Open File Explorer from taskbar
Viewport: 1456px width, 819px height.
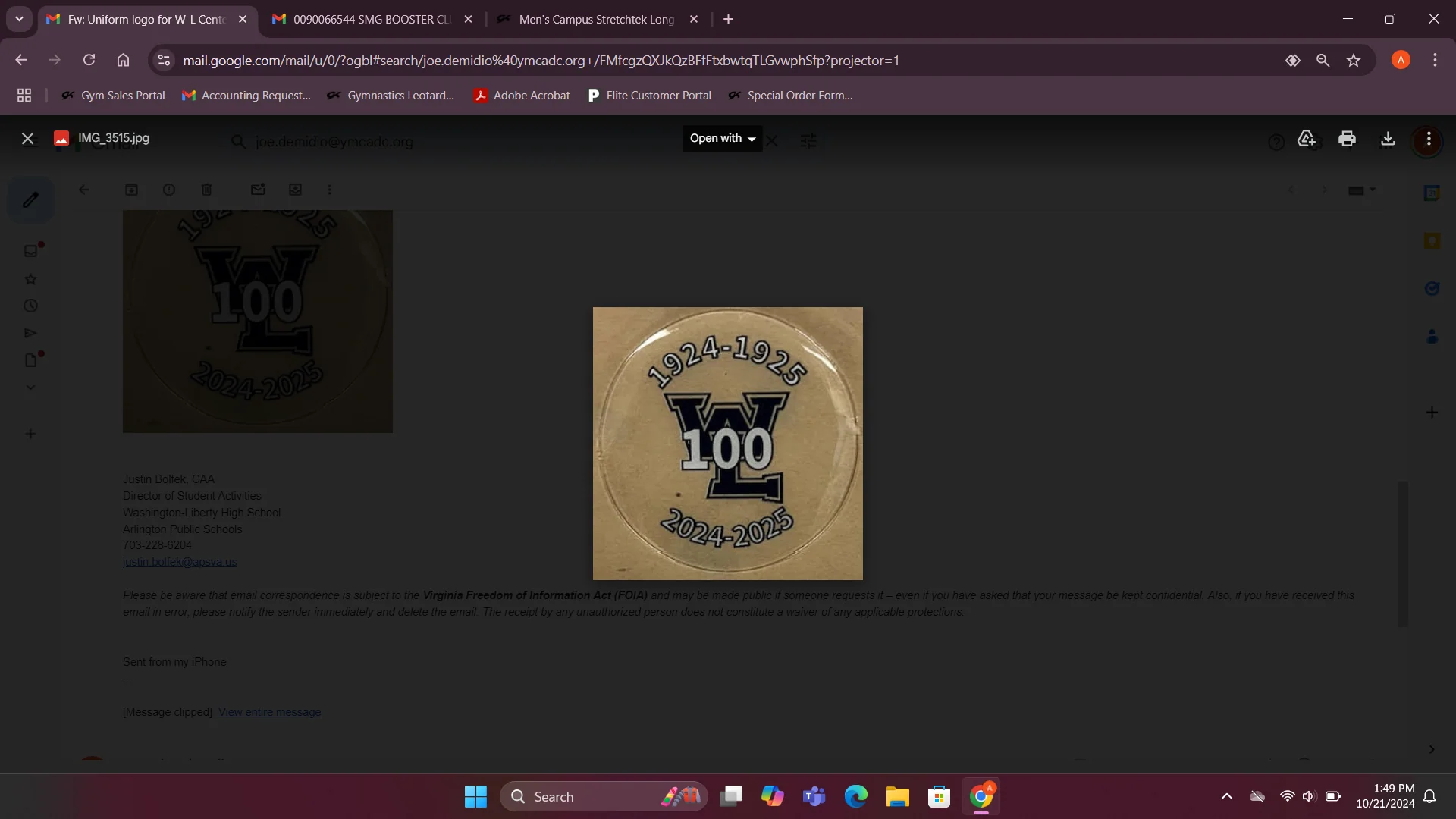click(898, 797)
